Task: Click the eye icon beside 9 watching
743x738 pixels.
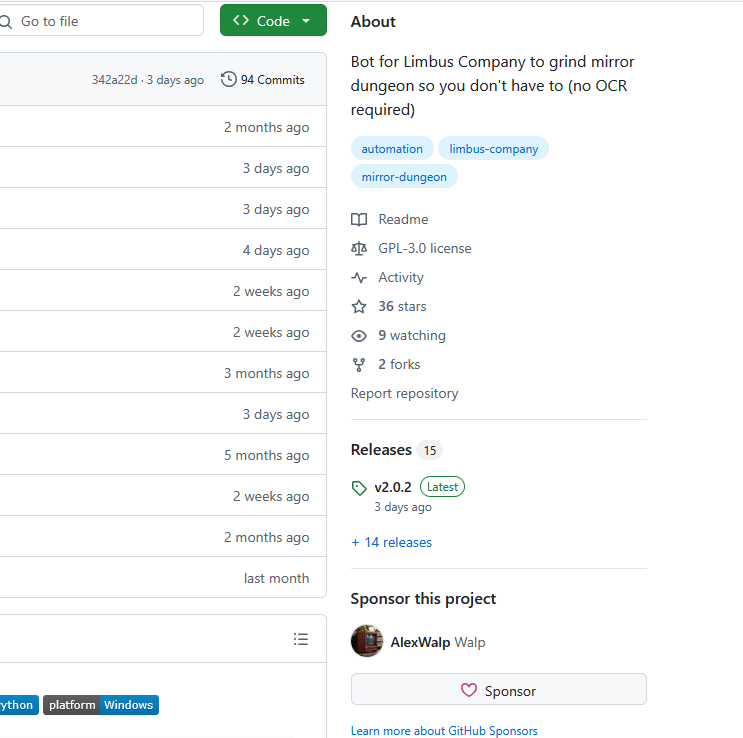Action: [x=359, y=336]
